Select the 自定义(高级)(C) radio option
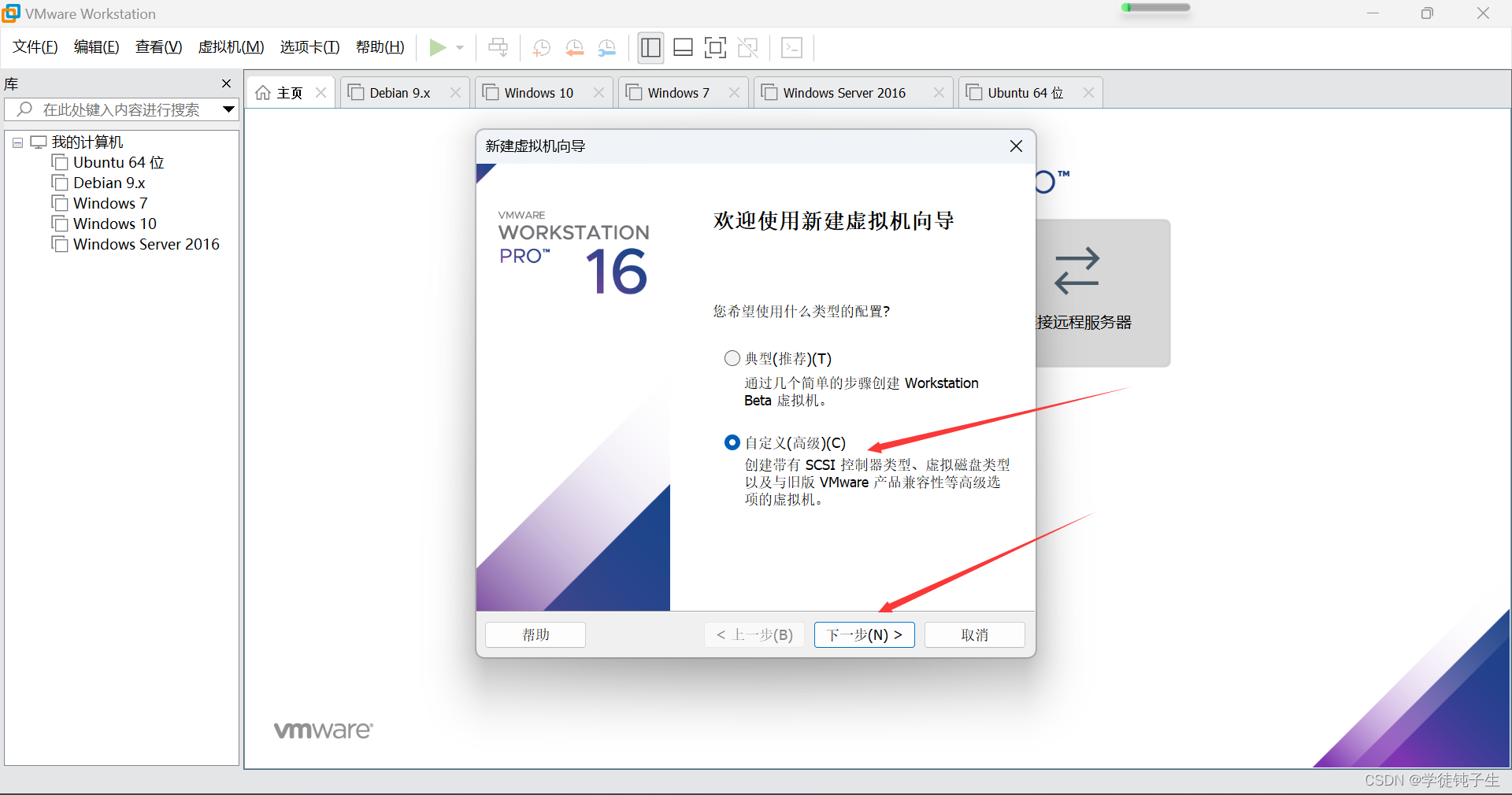Image resolution: width=1512 pixels, height=795 pixels. 732,443
